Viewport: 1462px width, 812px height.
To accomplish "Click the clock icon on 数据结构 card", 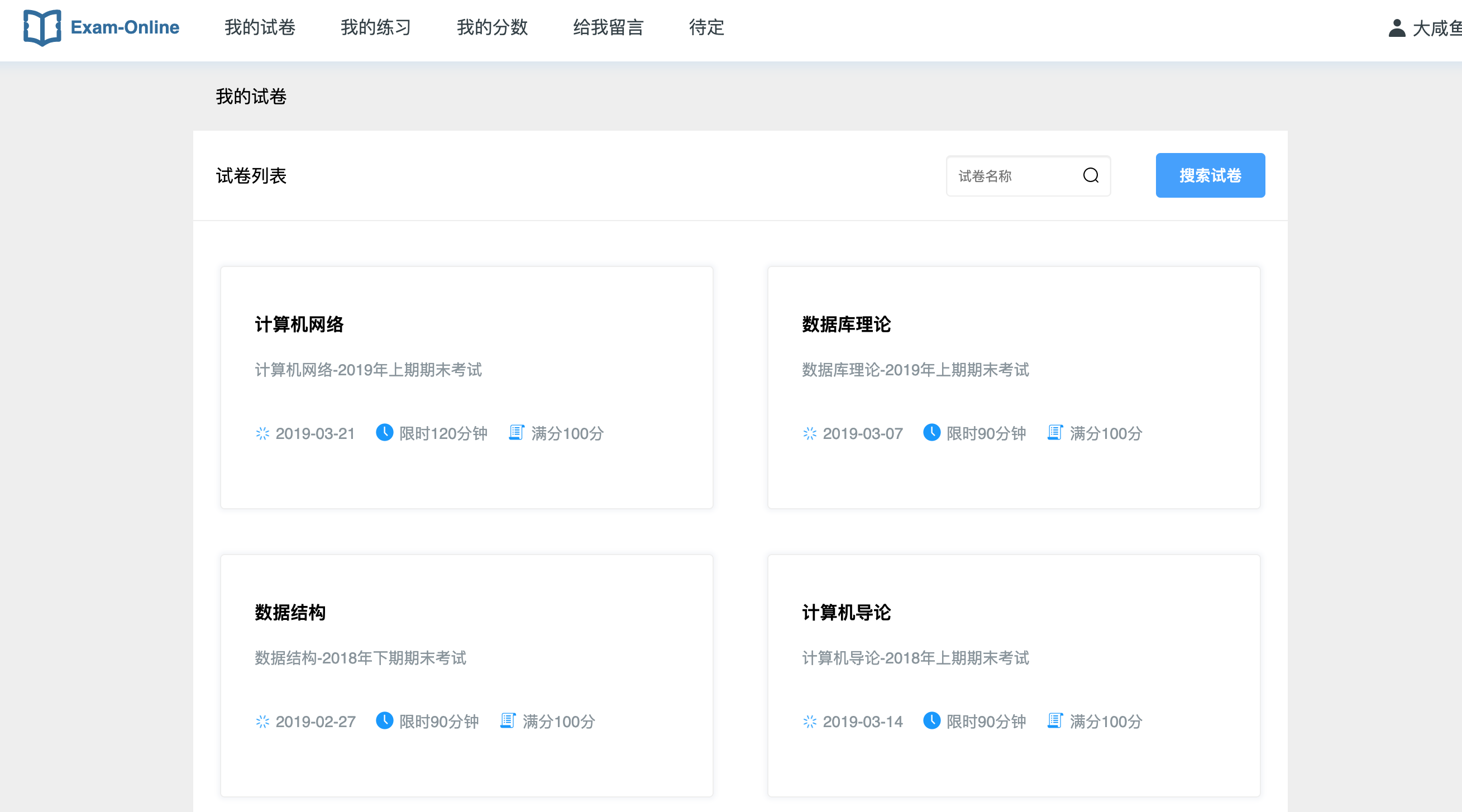I will coord(384,720).
